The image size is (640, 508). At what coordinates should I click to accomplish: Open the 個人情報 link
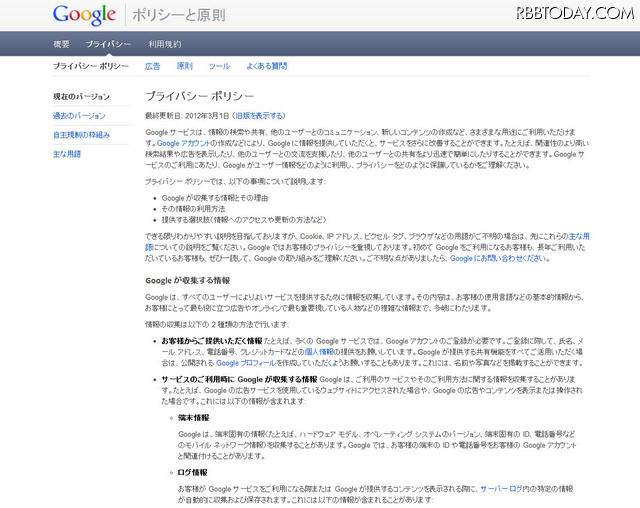319,352
